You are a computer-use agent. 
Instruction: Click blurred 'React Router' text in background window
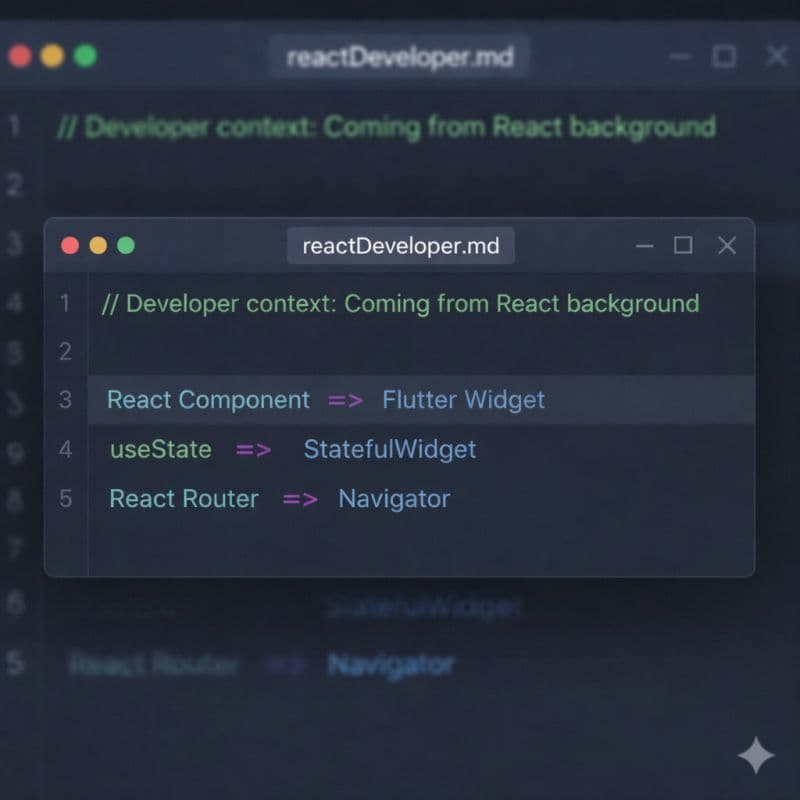tap(153, 665)
